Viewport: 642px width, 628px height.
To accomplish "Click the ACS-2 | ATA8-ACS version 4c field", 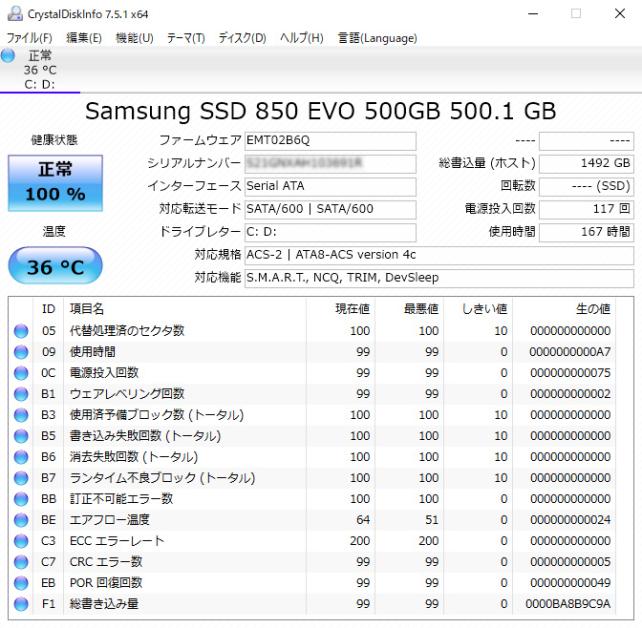I will coord(439,255).
